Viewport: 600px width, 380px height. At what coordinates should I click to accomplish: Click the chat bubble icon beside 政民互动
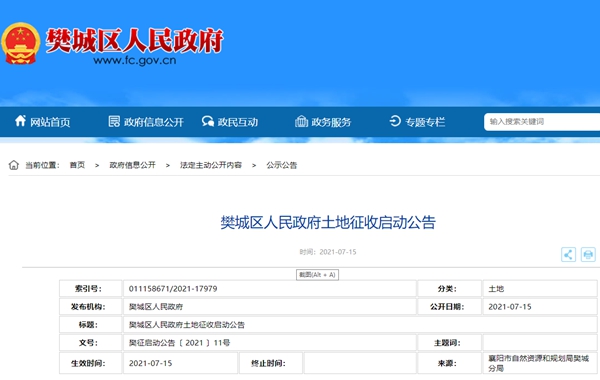click(208, 121)
